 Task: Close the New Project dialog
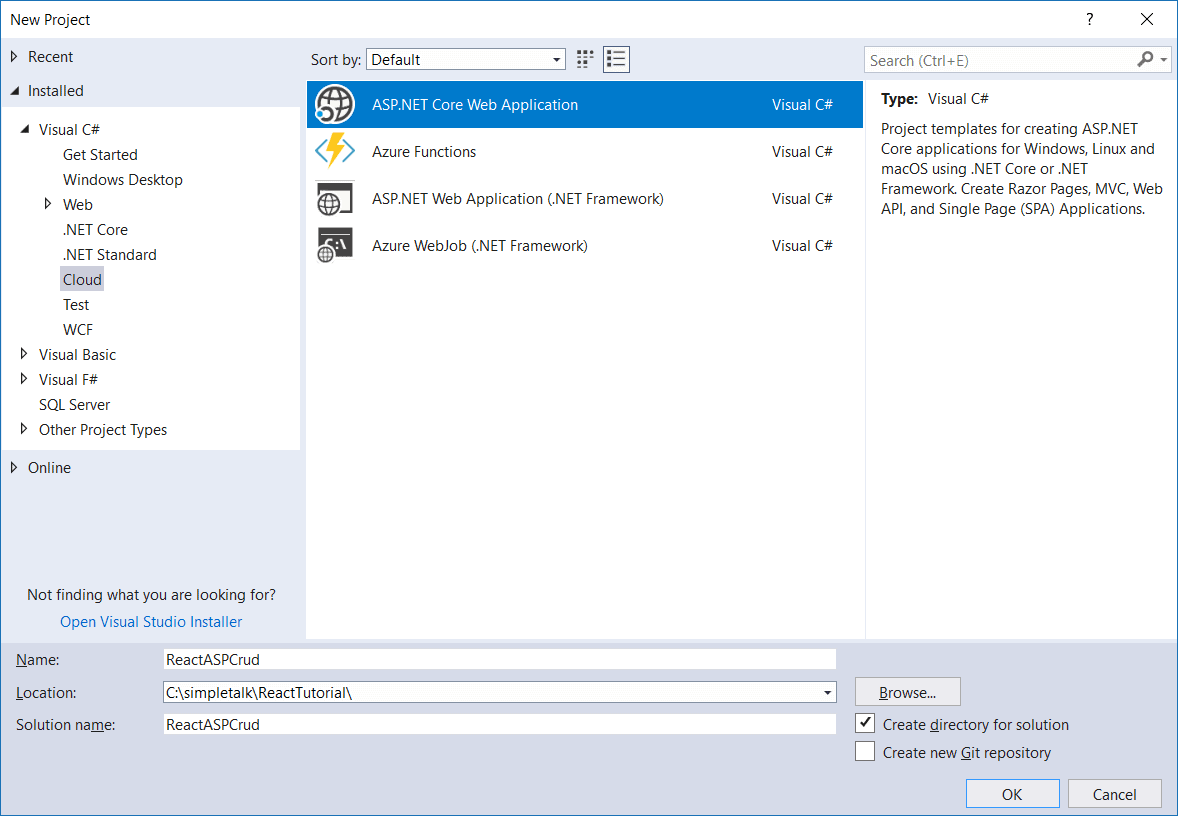(x=1146, y=20)
